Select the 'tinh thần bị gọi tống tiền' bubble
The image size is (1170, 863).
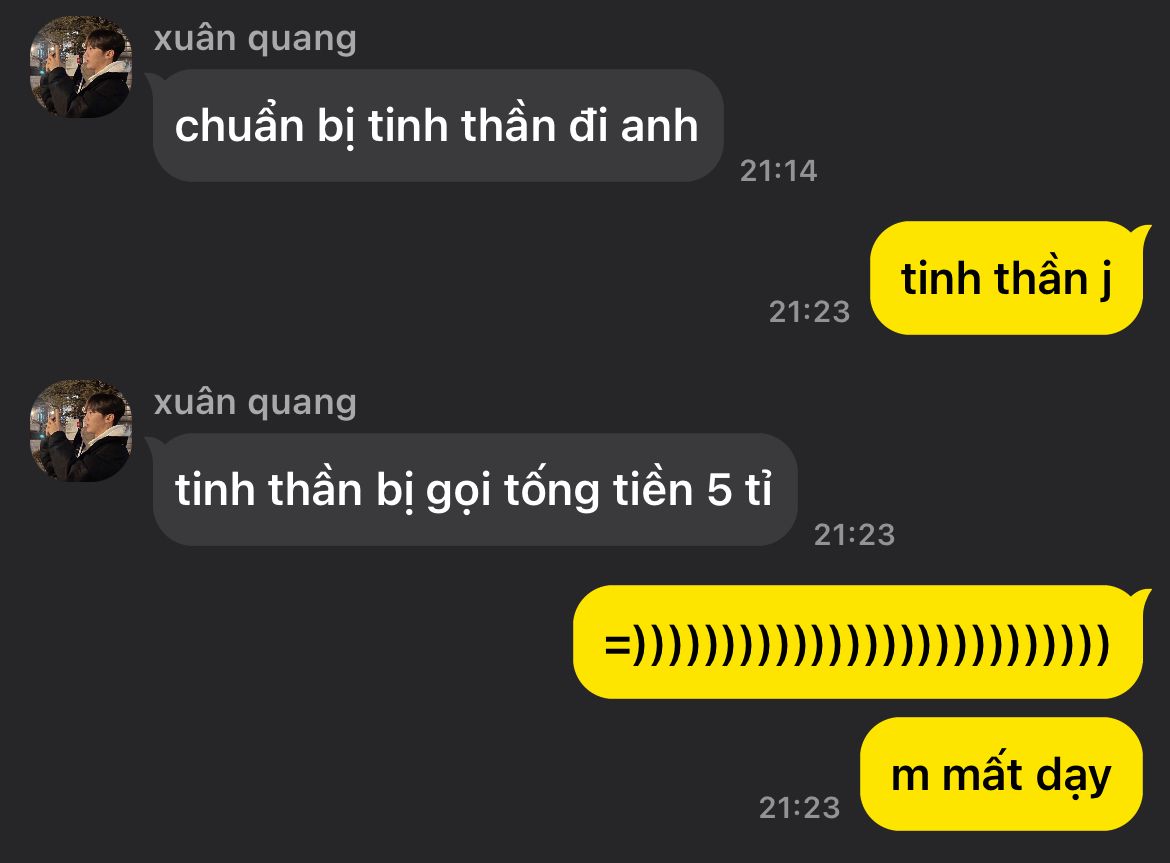coord(475,489)
